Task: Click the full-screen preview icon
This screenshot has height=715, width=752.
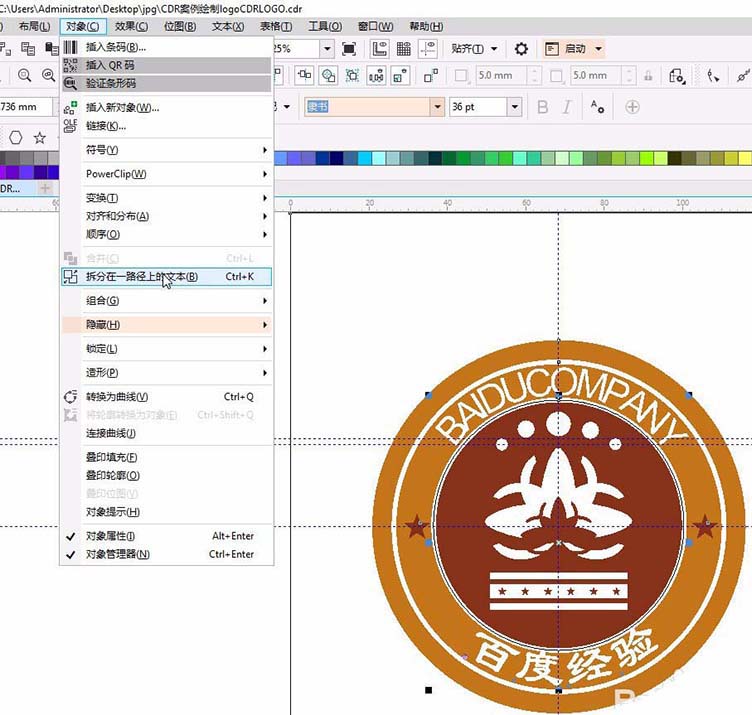Action: [349, 49]
